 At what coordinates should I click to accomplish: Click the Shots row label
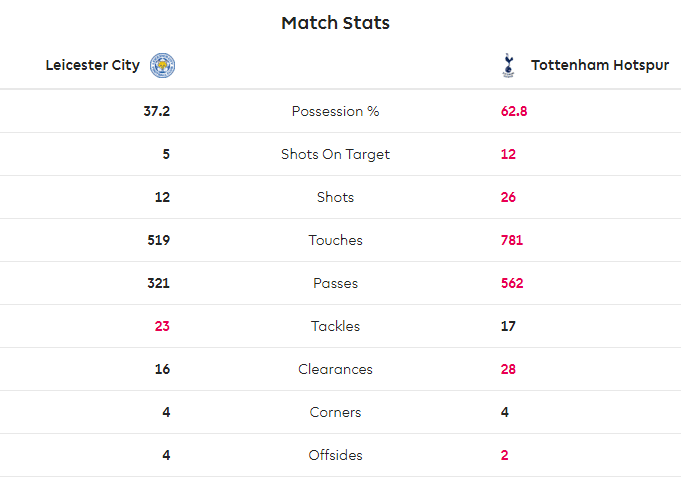(x=335, y=197)
